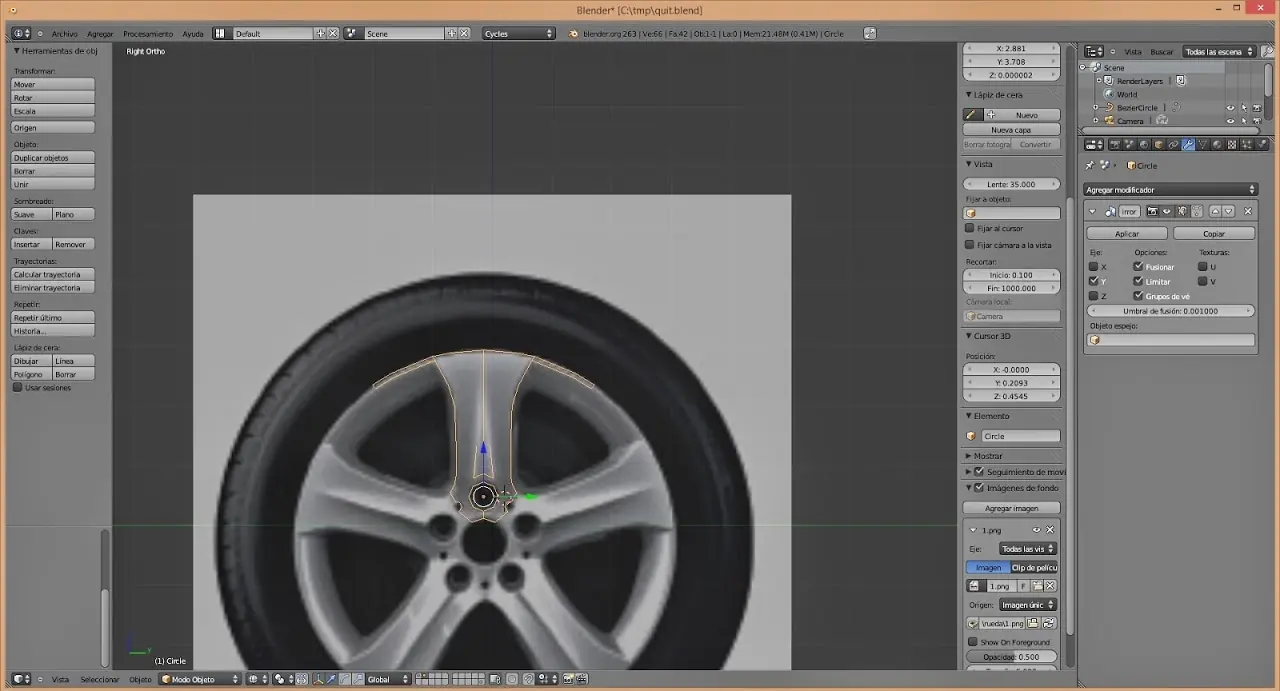Click the outliner search magnifier icon
Viewport: 1280px width, 691px height.
pos(1267,51)
